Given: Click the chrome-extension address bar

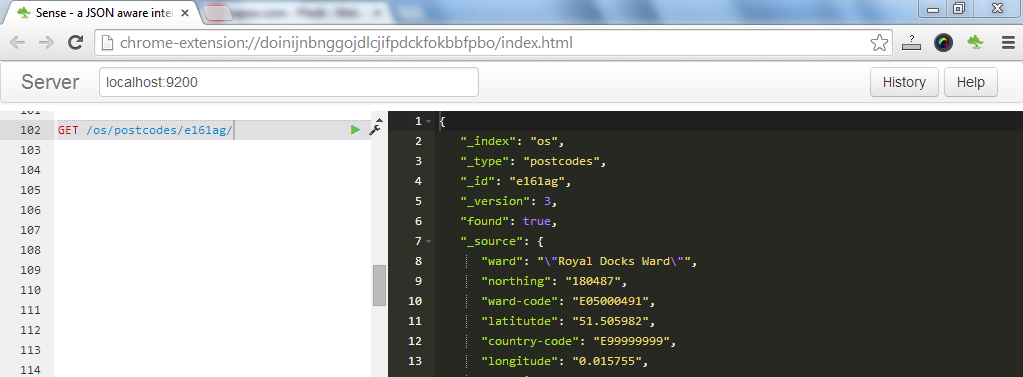Looking at the screenshot, I should tap(483, 43).
